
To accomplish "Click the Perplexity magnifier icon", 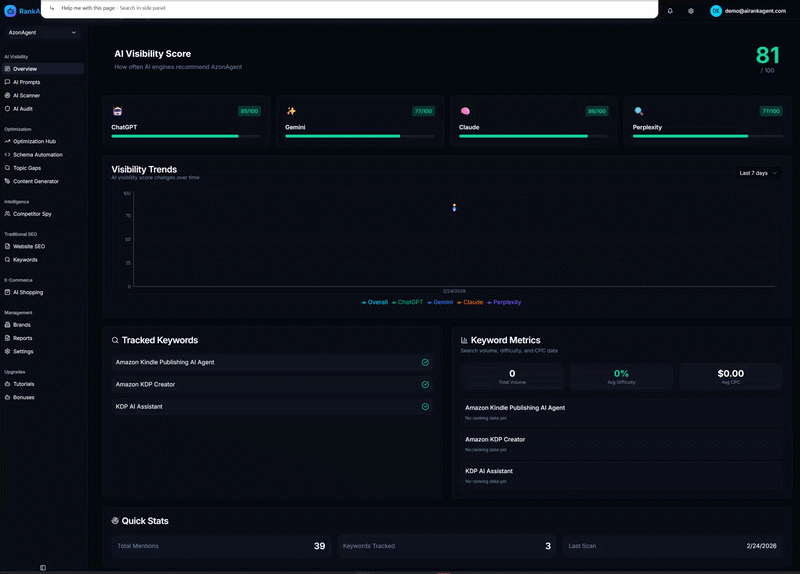I will tap(639, 111).
